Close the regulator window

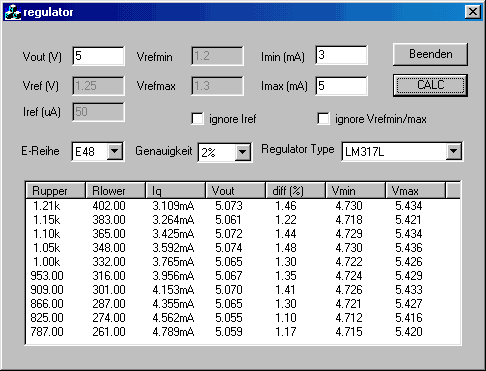473,12
